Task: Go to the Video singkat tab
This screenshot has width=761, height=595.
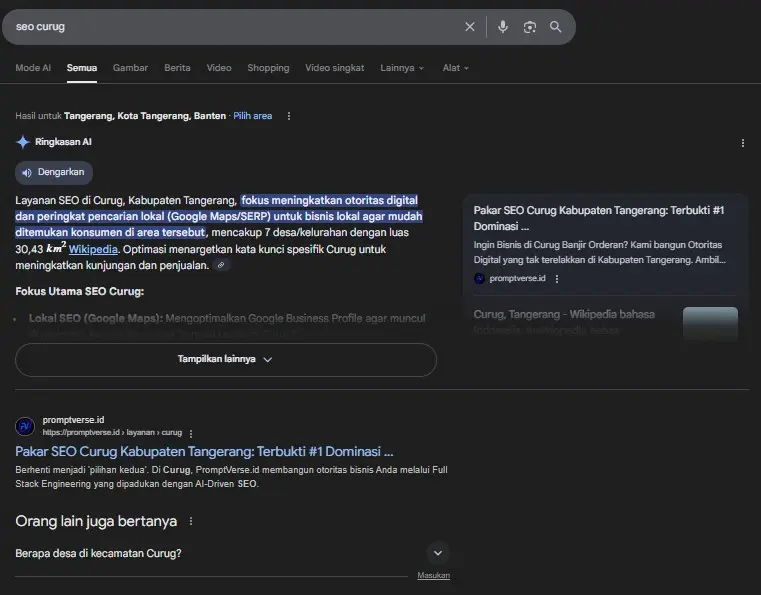Action: coord(334,68)
